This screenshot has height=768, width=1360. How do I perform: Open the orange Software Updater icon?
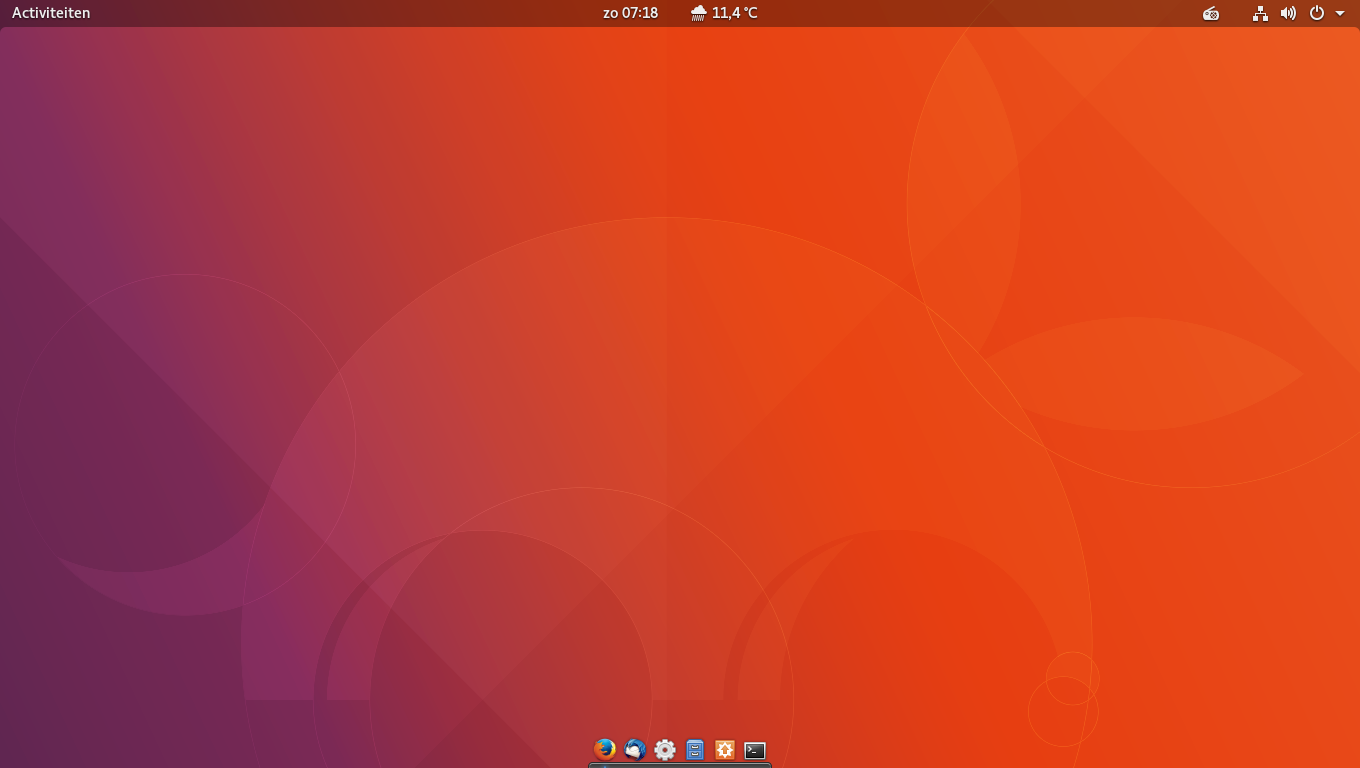point(725,749)
